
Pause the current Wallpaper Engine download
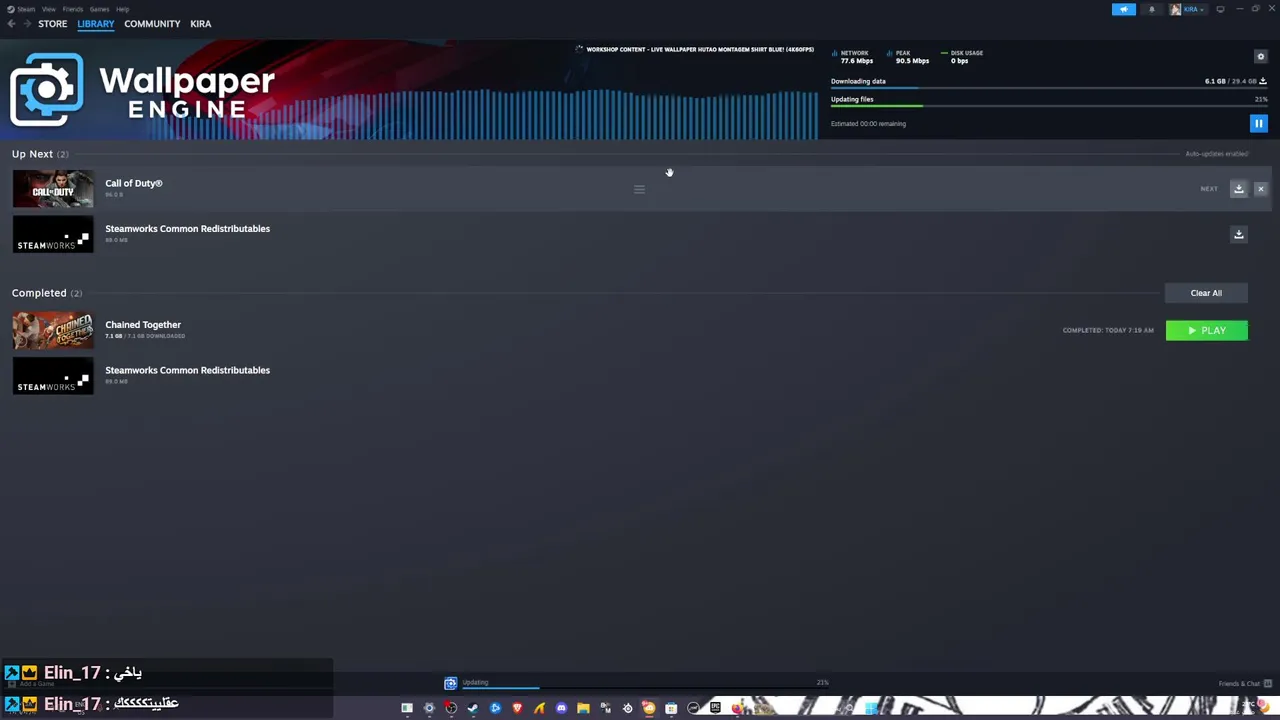coord(1258,124)
